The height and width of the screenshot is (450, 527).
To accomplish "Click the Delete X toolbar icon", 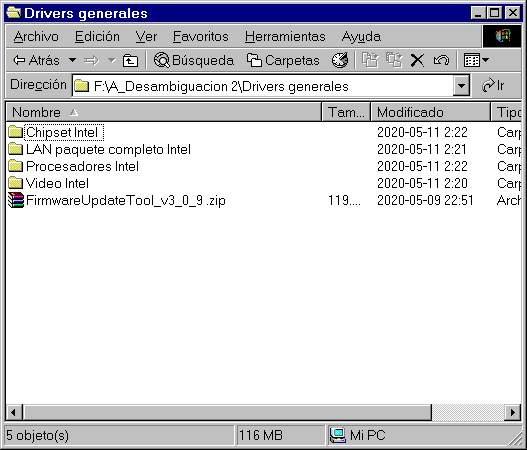I will click(417, 61).
